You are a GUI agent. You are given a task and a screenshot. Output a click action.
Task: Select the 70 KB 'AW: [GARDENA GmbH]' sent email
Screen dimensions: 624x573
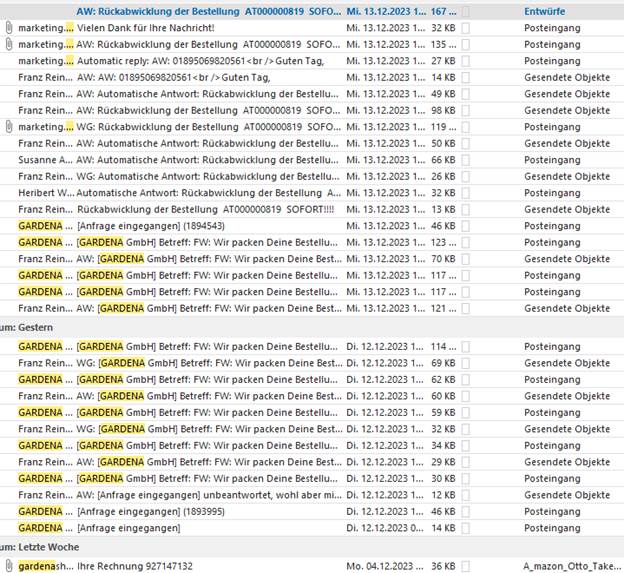tap(312, 259)
